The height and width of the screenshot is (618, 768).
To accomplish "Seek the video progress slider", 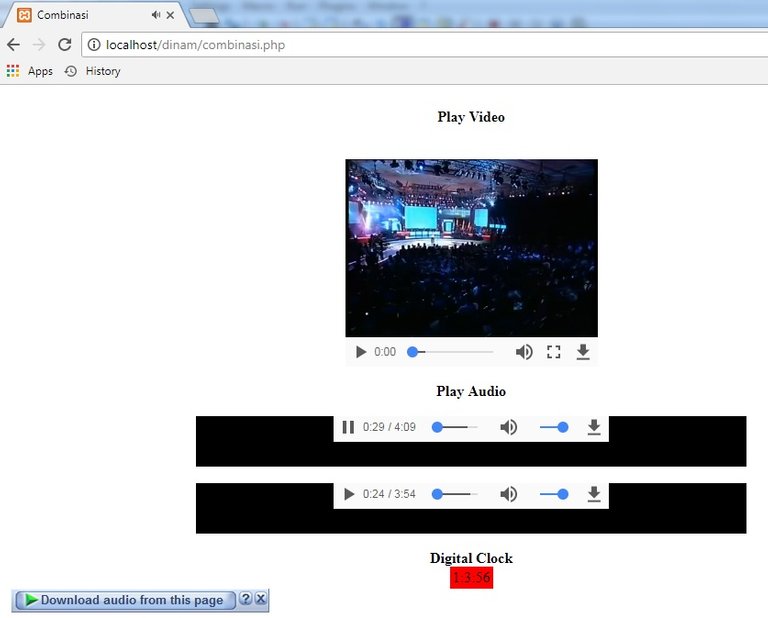I will coord(451,352).
